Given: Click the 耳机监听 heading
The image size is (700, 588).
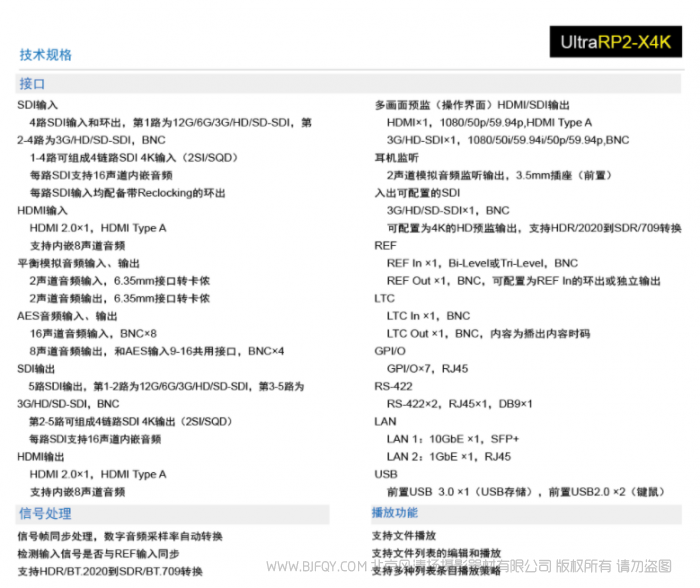Looking at the screenshot, I should [395, 158].
